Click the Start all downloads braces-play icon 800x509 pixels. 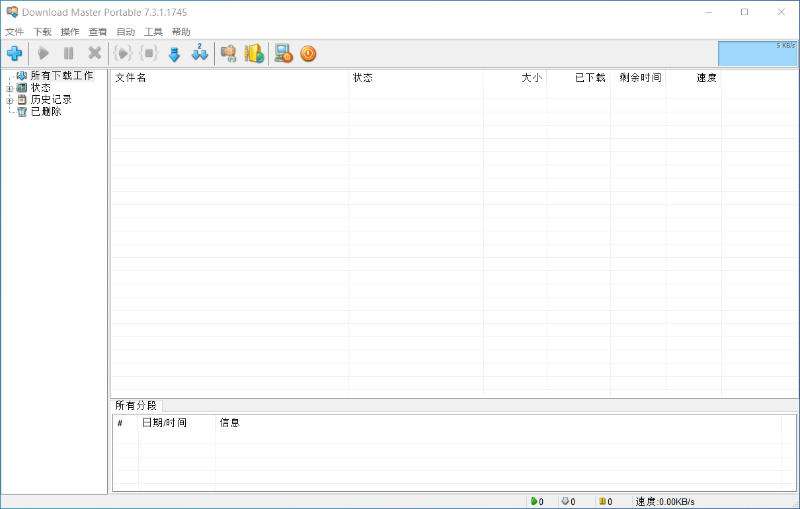point(122,53)
